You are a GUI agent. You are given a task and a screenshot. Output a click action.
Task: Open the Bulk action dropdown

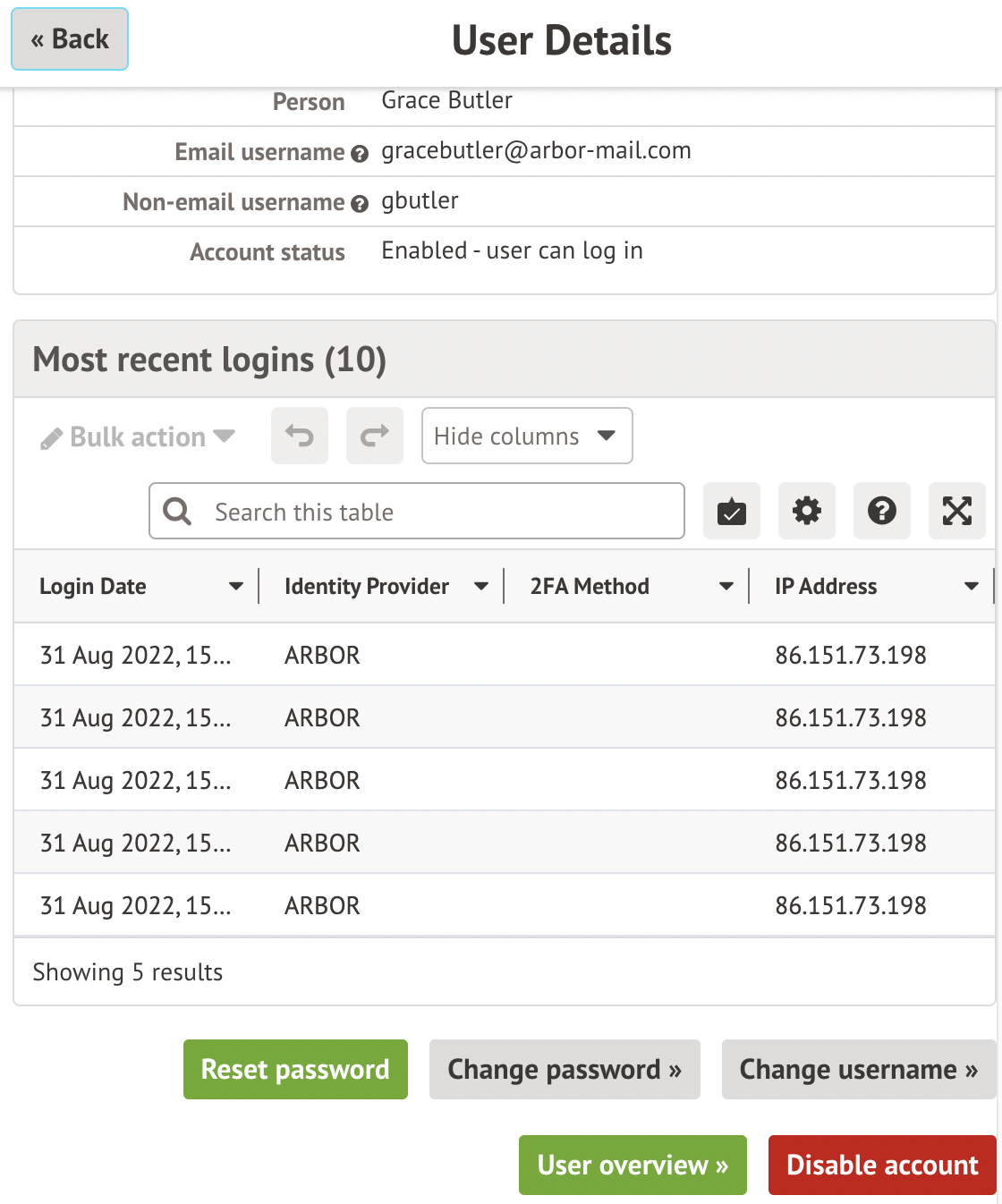tap(138, 437)
